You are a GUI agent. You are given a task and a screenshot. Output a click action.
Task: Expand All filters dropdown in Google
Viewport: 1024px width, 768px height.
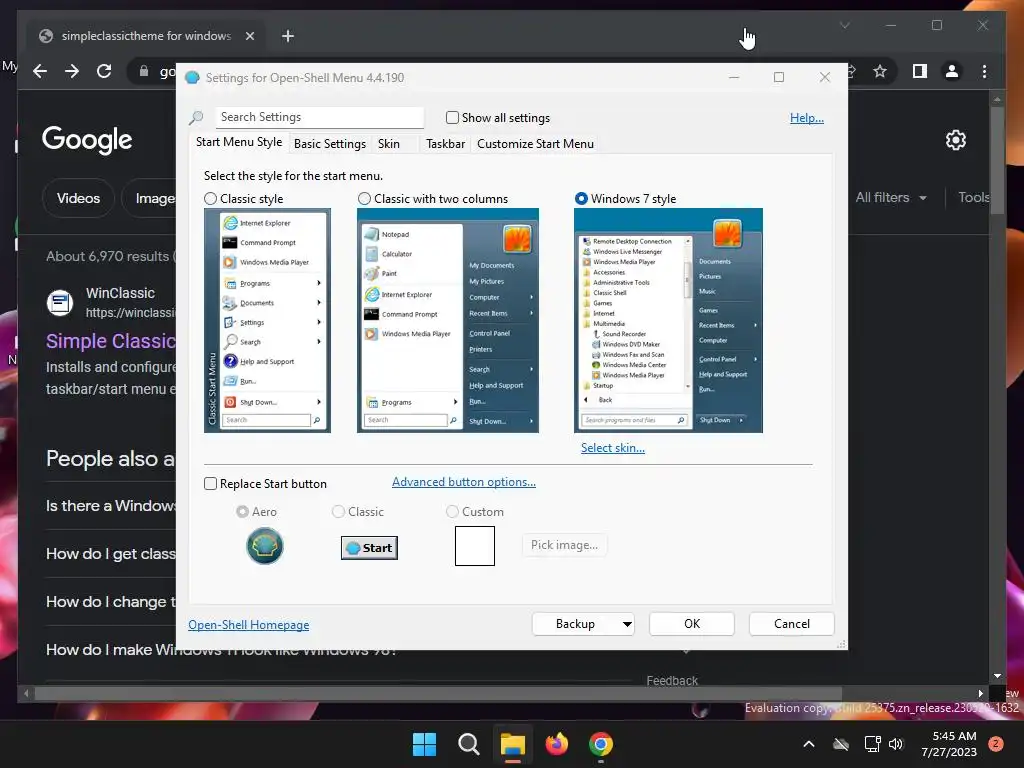pos(891,198)
